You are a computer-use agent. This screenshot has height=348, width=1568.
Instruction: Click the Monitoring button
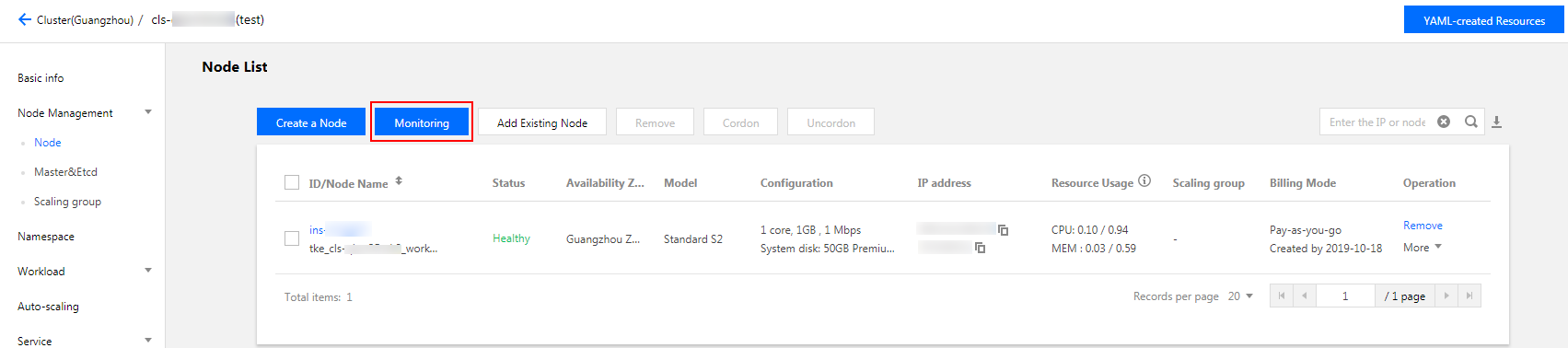(x=422, y=122)
